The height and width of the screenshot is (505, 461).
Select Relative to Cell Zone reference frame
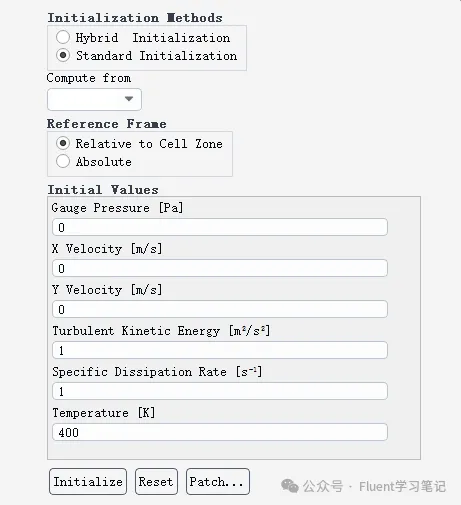pyautogui.click(x=63, y=143)
